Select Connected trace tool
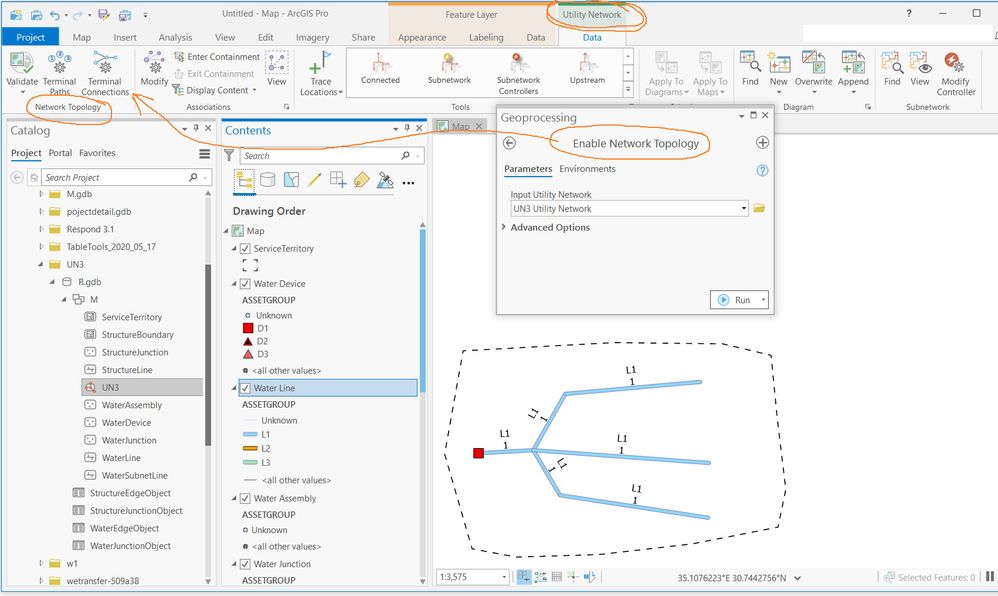This screenshot has width=998, height=596. point(381,69)
